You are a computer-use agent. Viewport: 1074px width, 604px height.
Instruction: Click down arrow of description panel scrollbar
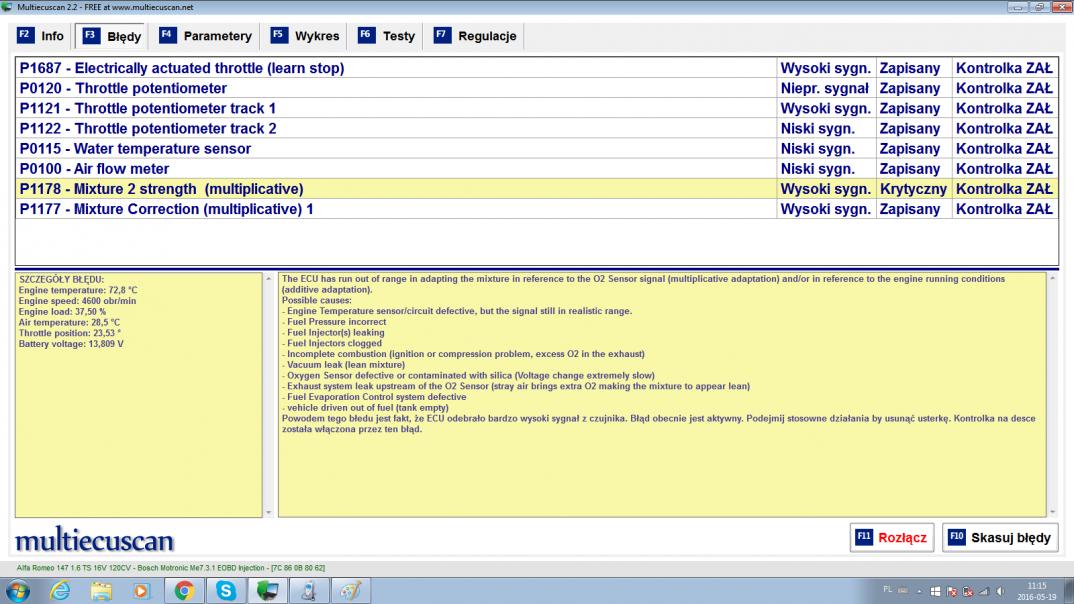pos(1052,512)
